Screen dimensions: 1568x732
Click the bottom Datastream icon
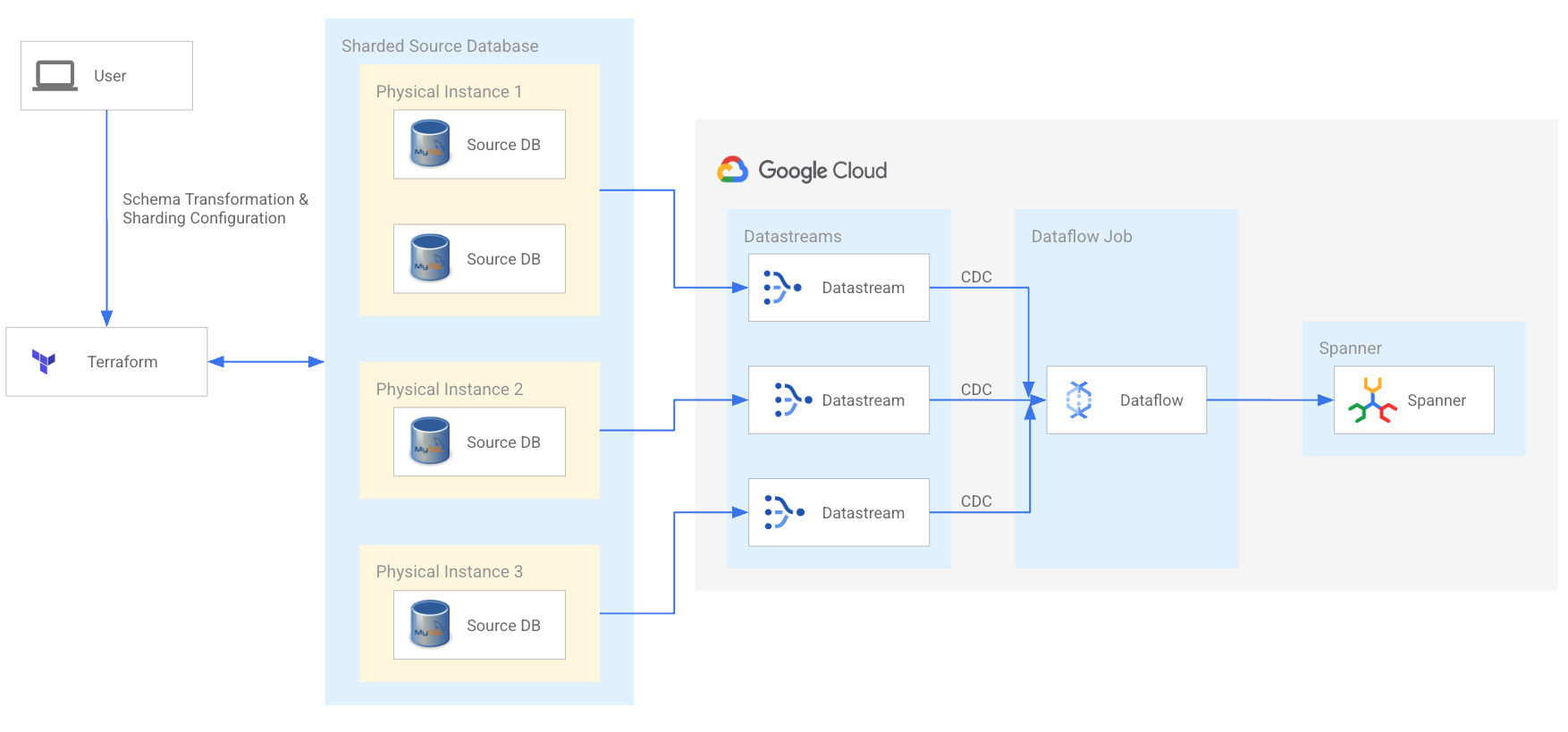click(784, 512)
